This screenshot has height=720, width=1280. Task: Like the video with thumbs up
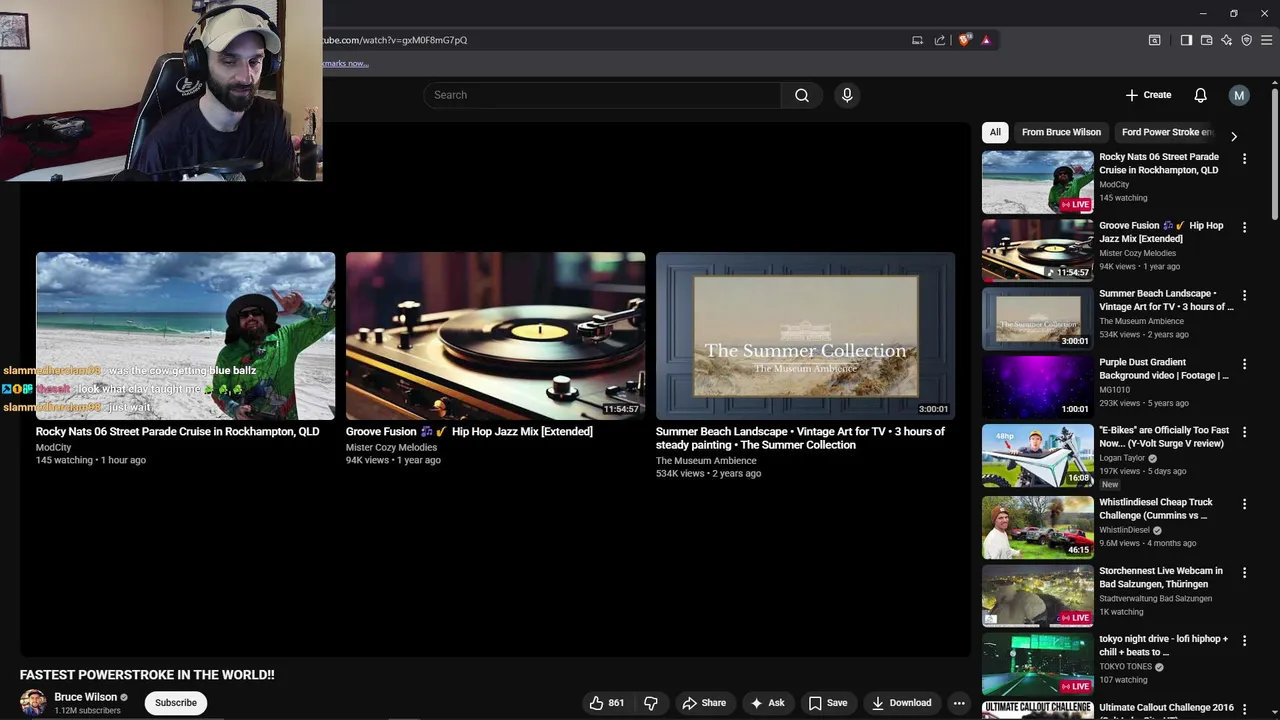pyautogui.click(x=607, y=703)
